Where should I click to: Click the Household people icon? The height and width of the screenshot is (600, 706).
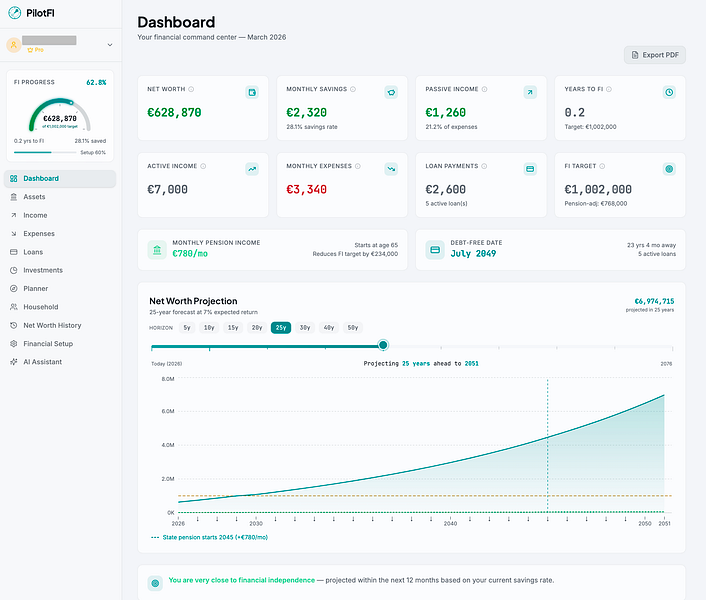[14, 307]
